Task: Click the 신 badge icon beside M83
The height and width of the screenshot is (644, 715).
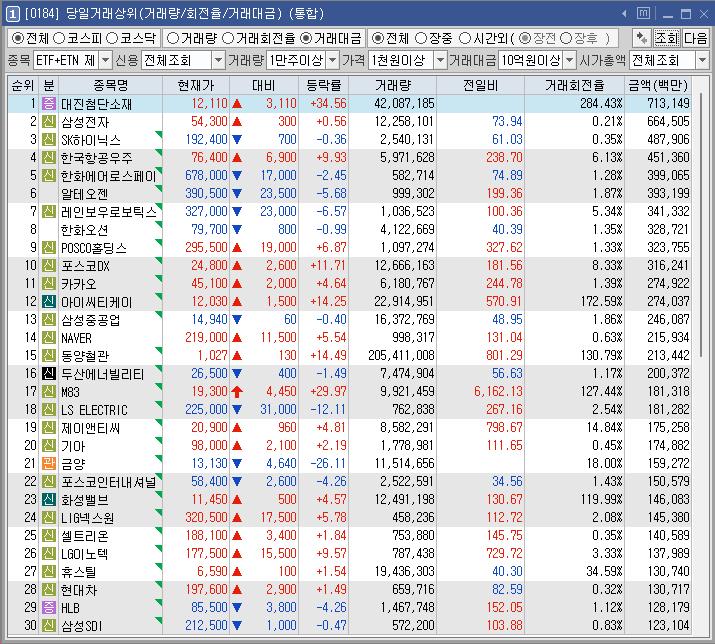Action: click(49, 391)
